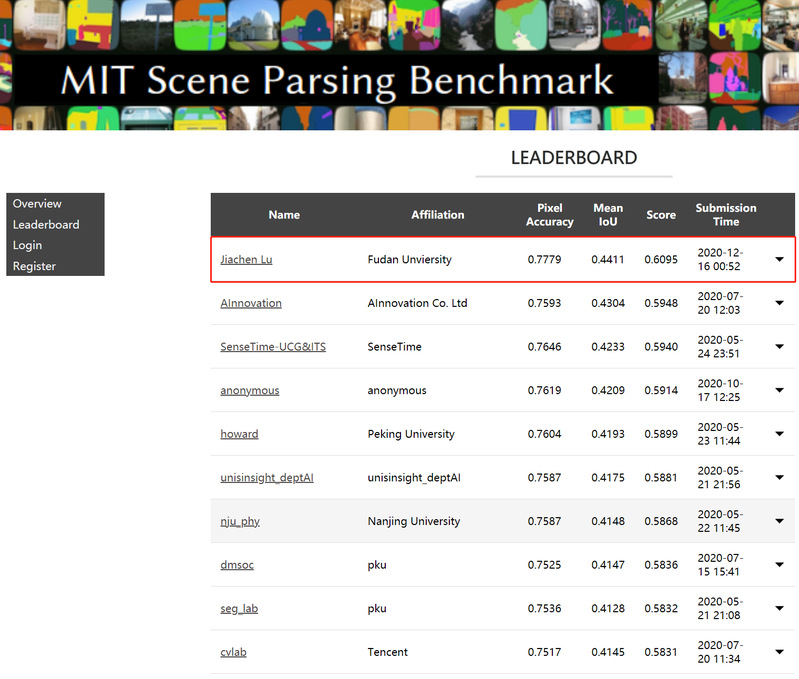Expand the SenseTime-UCG&ITS row arrow
This screenshot has width=799, height=679.
coord(780,347)
